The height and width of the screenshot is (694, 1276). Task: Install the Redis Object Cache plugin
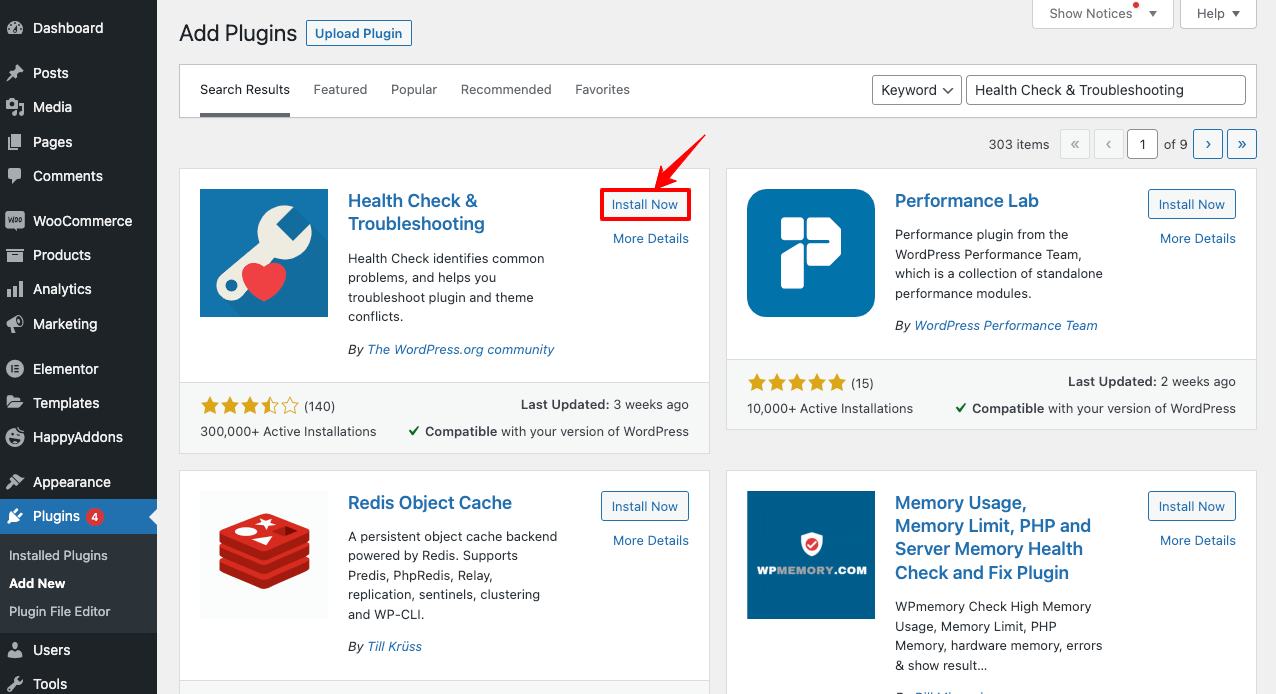pos(645,506)
